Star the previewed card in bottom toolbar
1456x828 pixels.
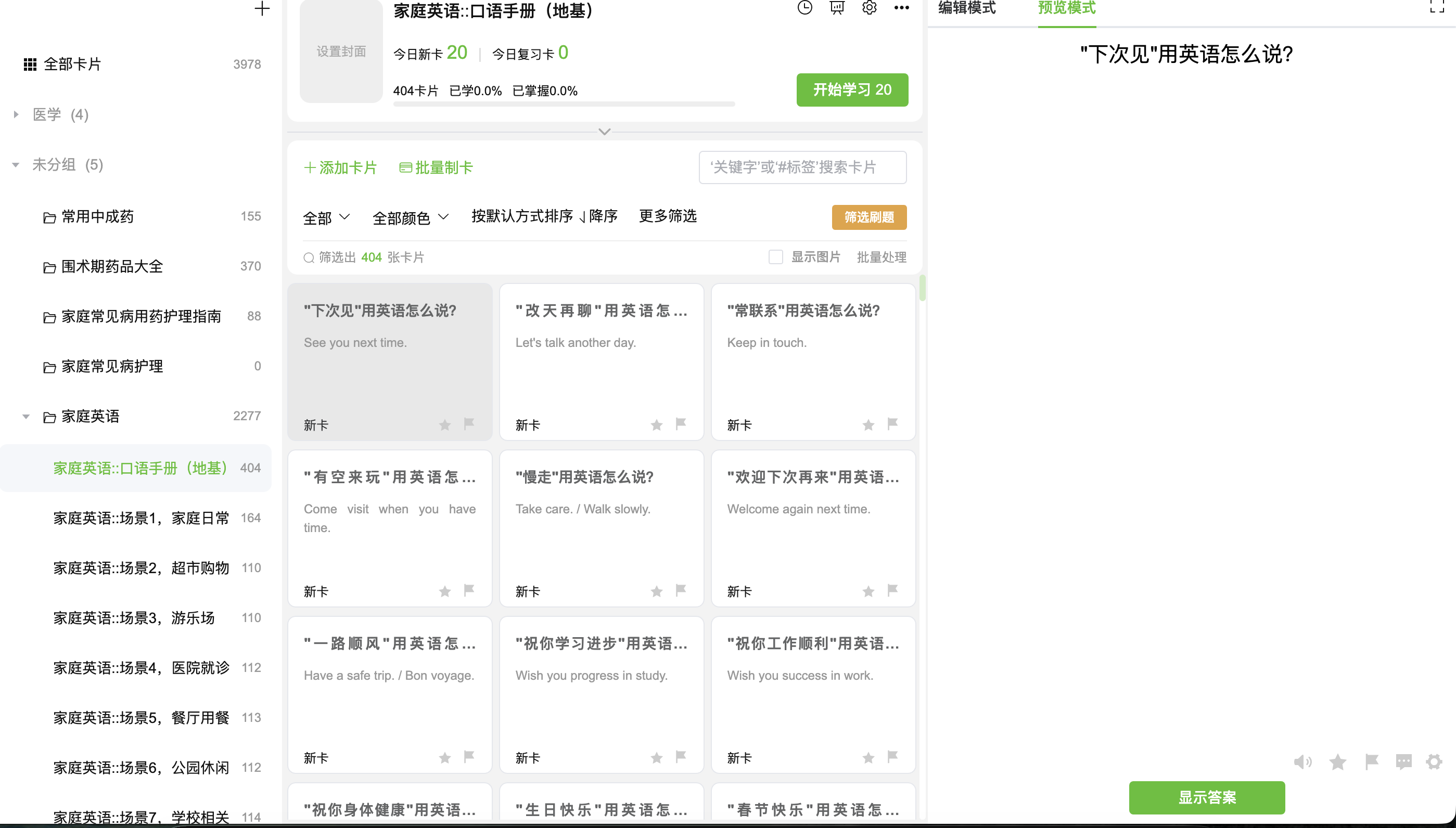coord(1338,762)
